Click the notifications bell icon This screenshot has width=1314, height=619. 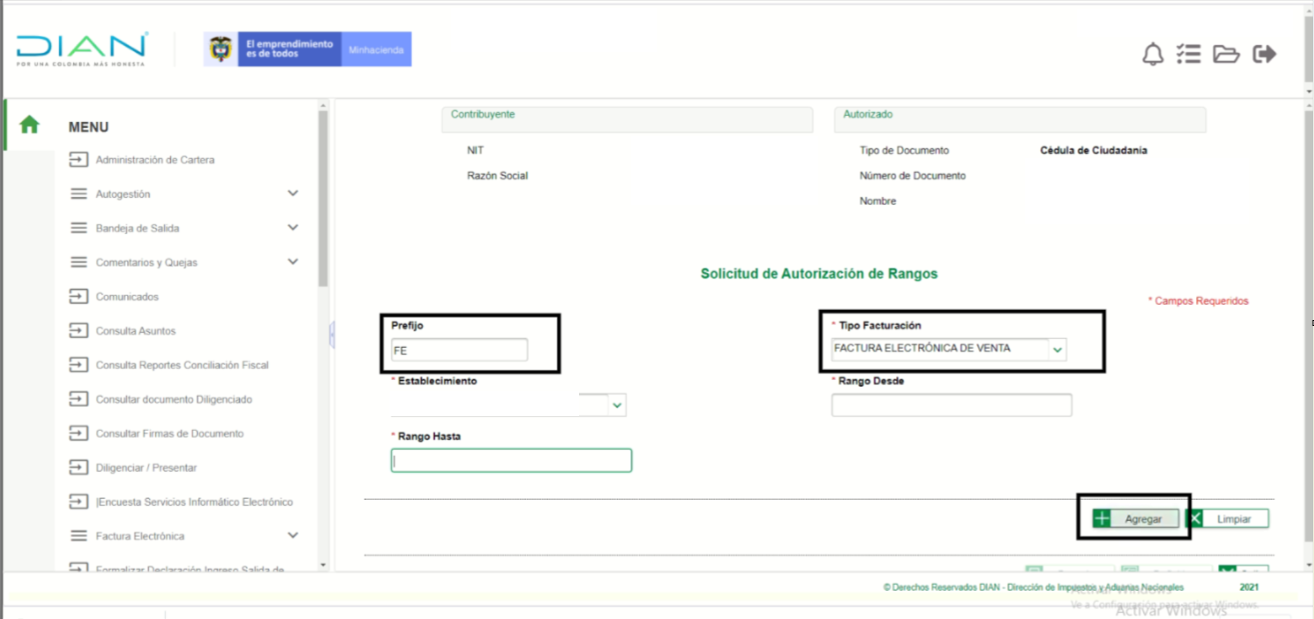point(1152,55)
